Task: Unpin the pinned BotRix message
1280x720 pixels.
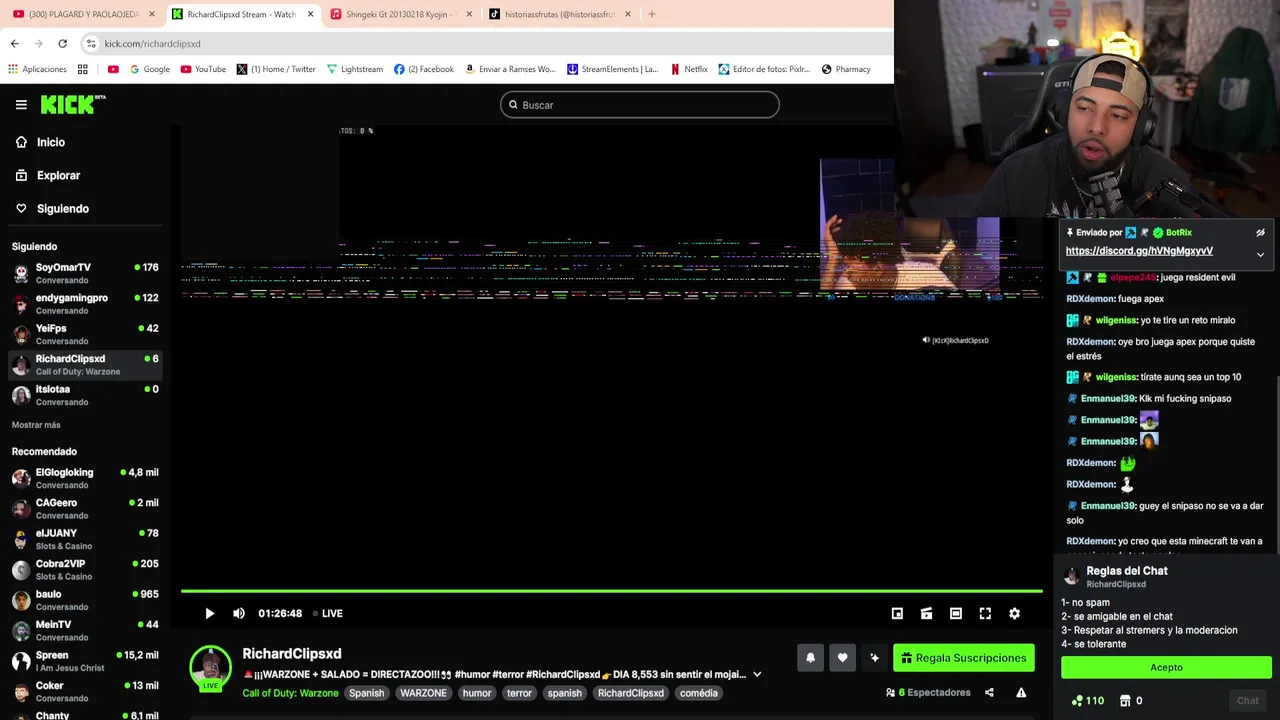Action: pyautogui.click(x=1260, y=232)
